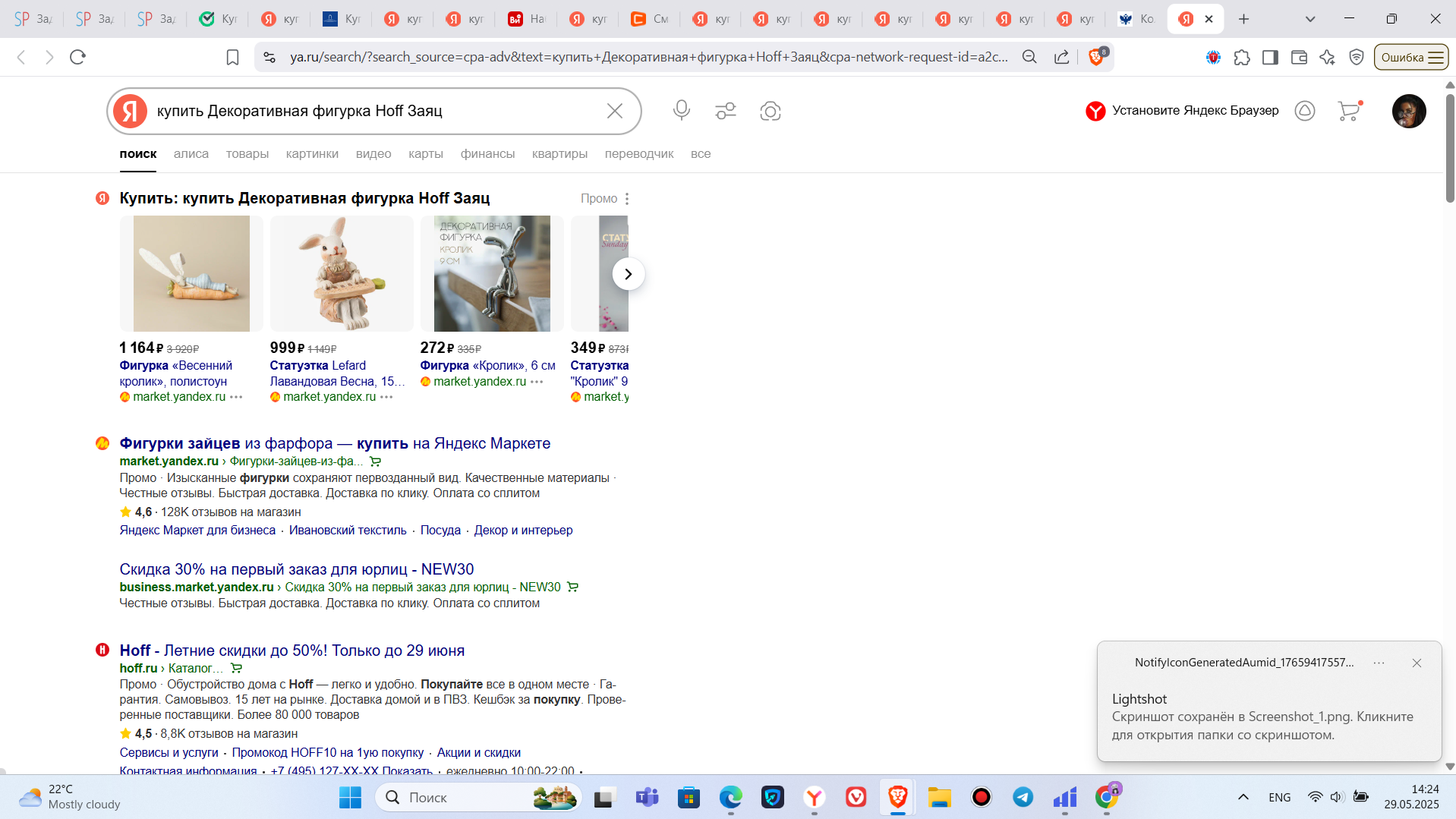Open image search camera icon
This screenshot has width=1456, height=819.
click(x=771, y=111)
